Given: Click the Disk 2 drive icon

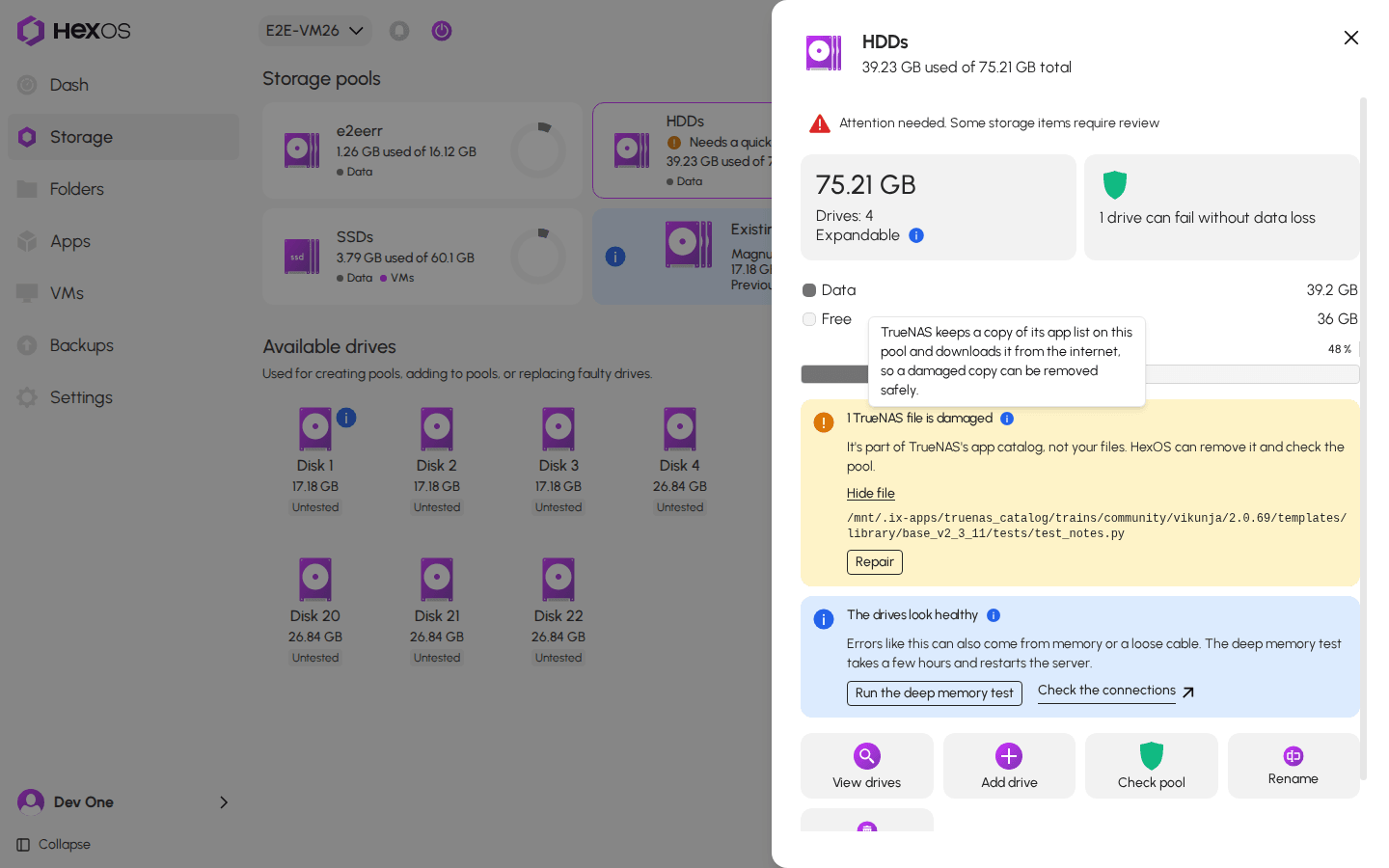Looking at the screenshot, I should click(437, 429).
